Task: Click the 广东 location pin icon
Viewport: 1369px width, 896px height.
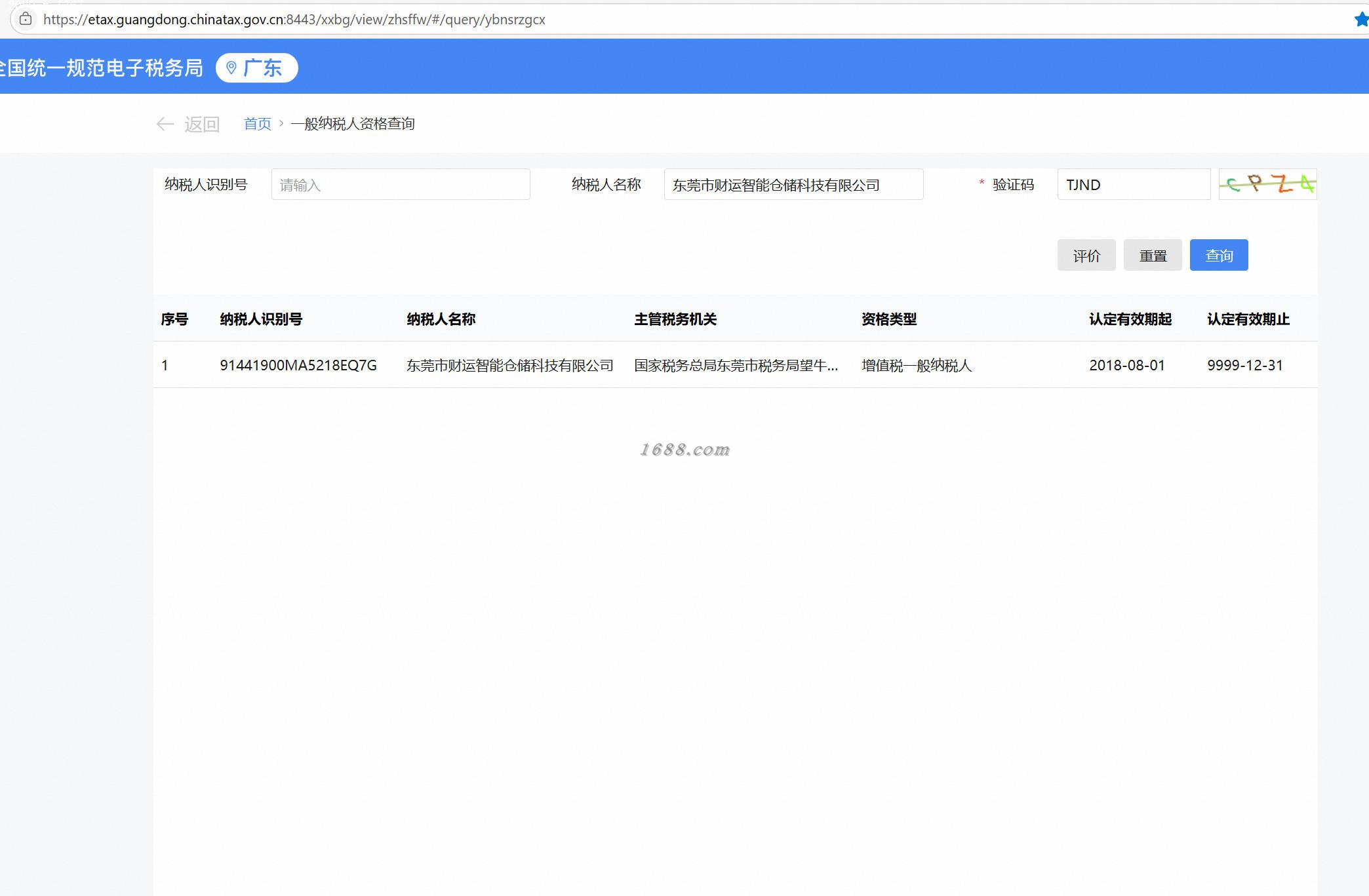Action: coord(231,68)
